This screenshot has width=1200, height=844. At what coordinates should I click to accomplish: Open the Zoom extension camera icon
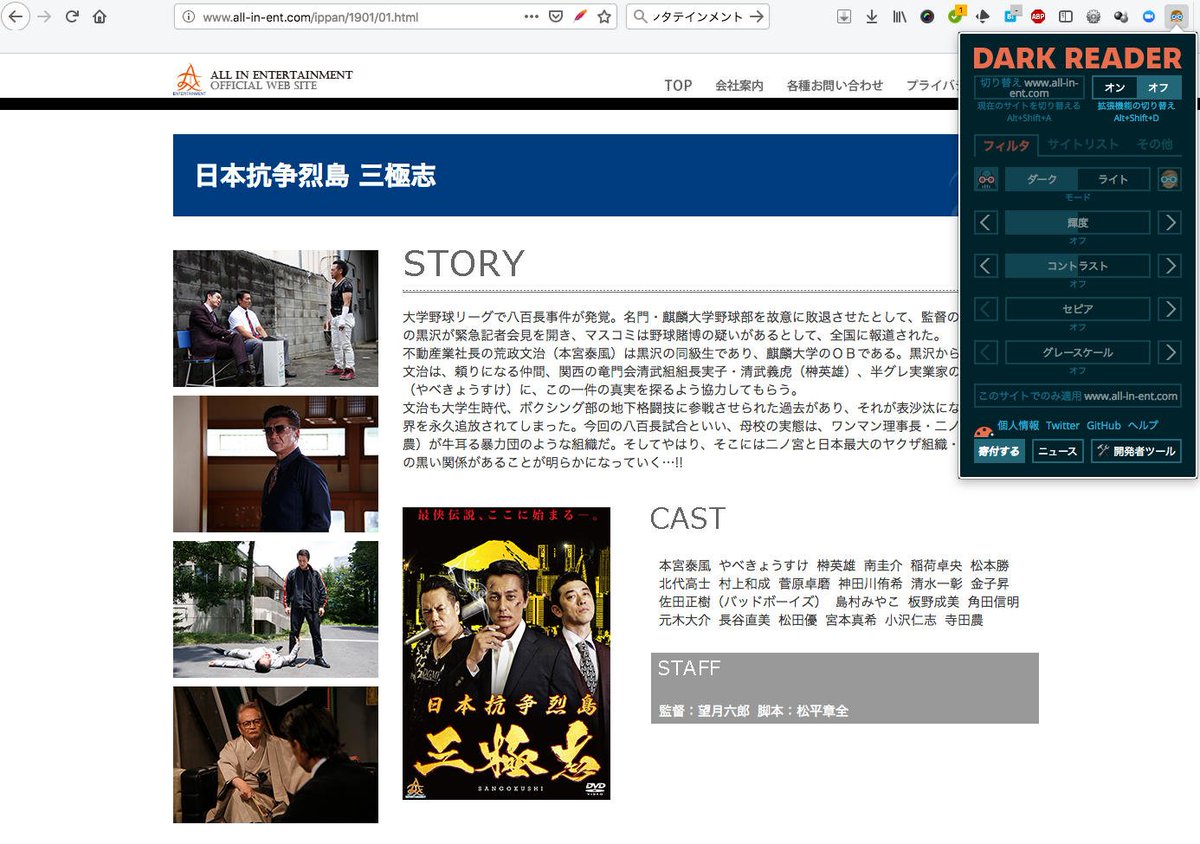(x=1148, y=17)
